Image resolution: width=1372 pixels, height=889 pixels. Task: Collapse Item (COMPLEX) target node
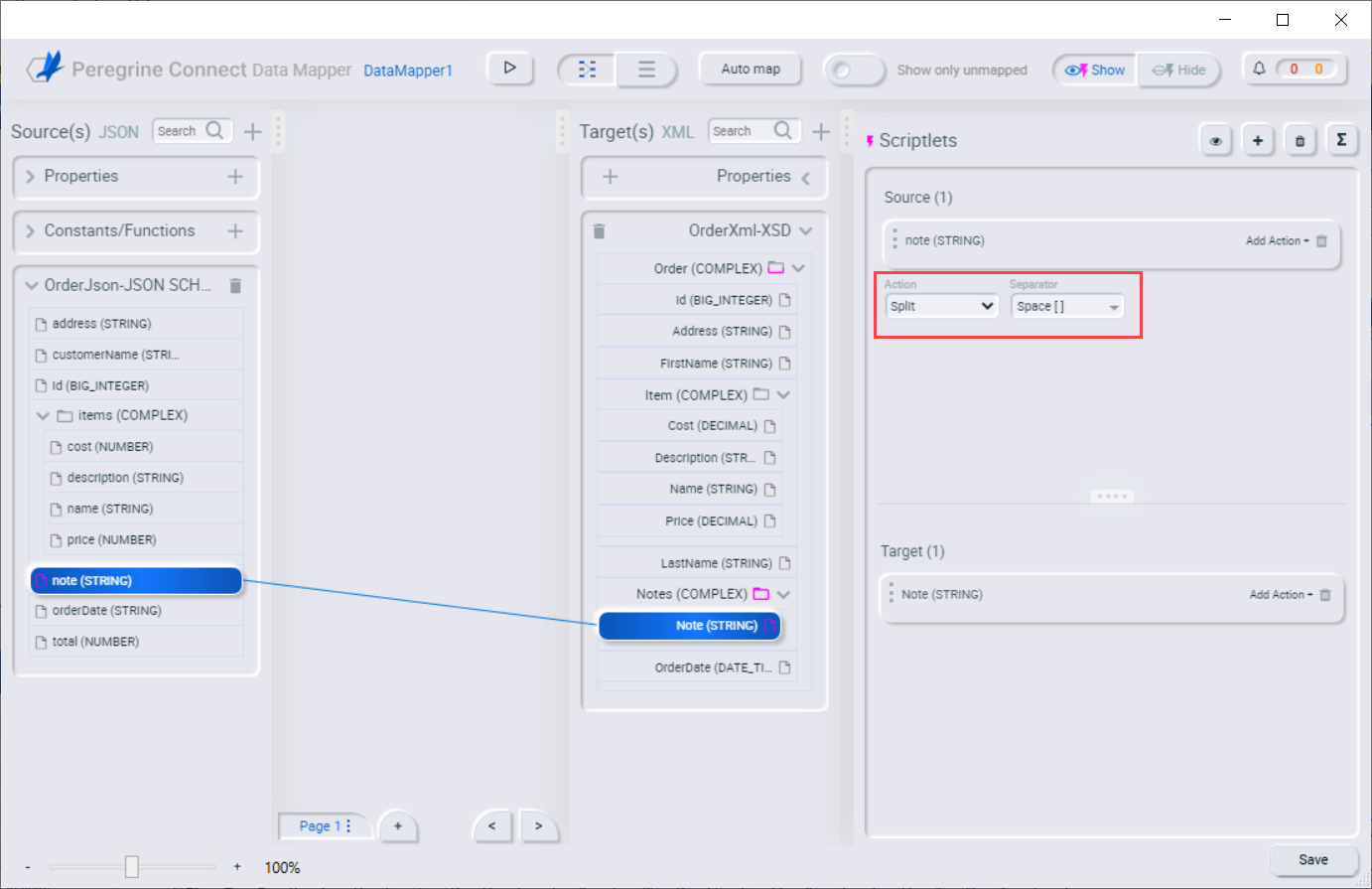783,394
